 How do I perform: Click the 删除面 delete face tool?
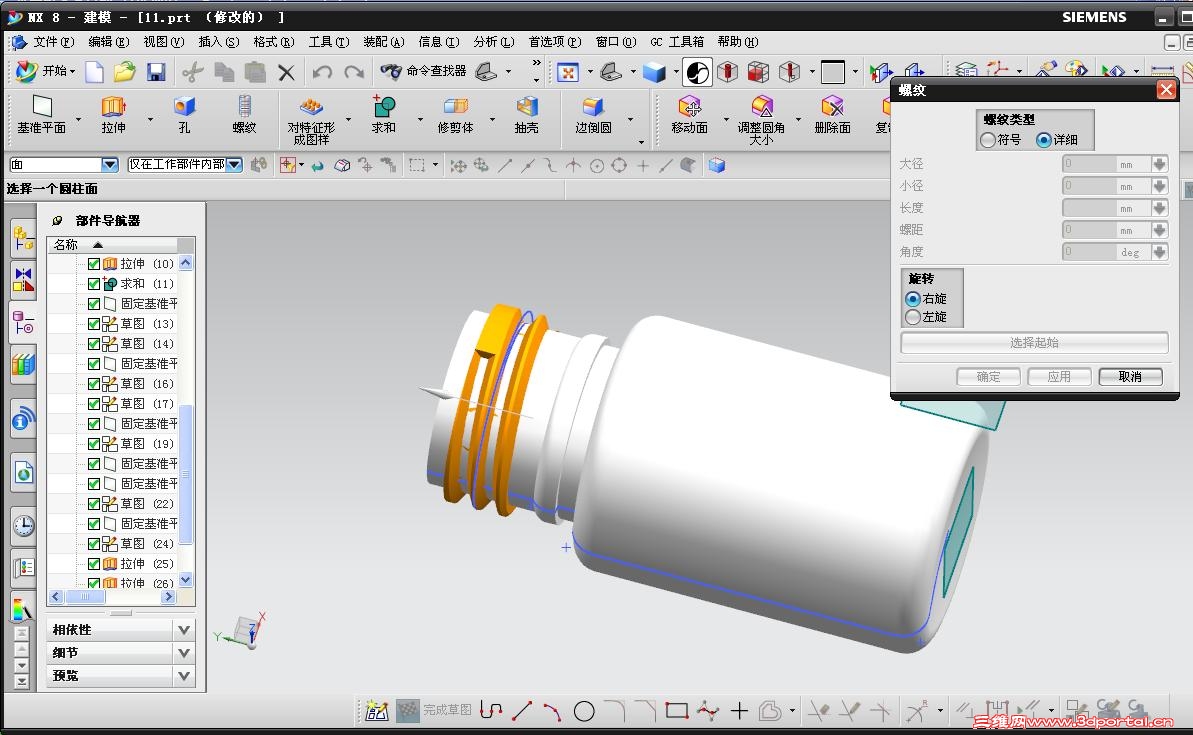coord(832,115)
